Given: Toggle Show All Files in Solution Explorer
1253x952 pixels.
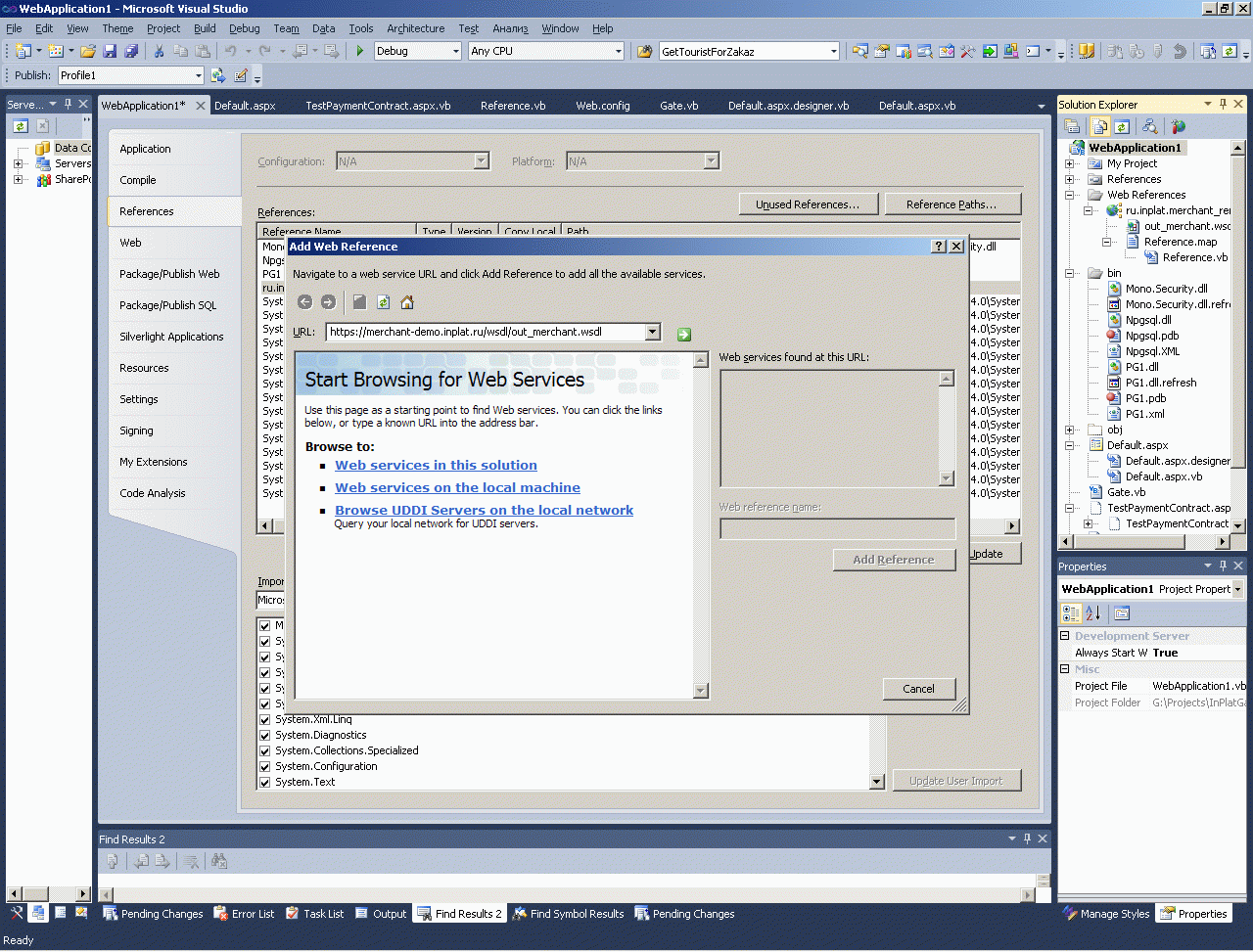Looking at the screenshot, I should [x=1100, y=126].
